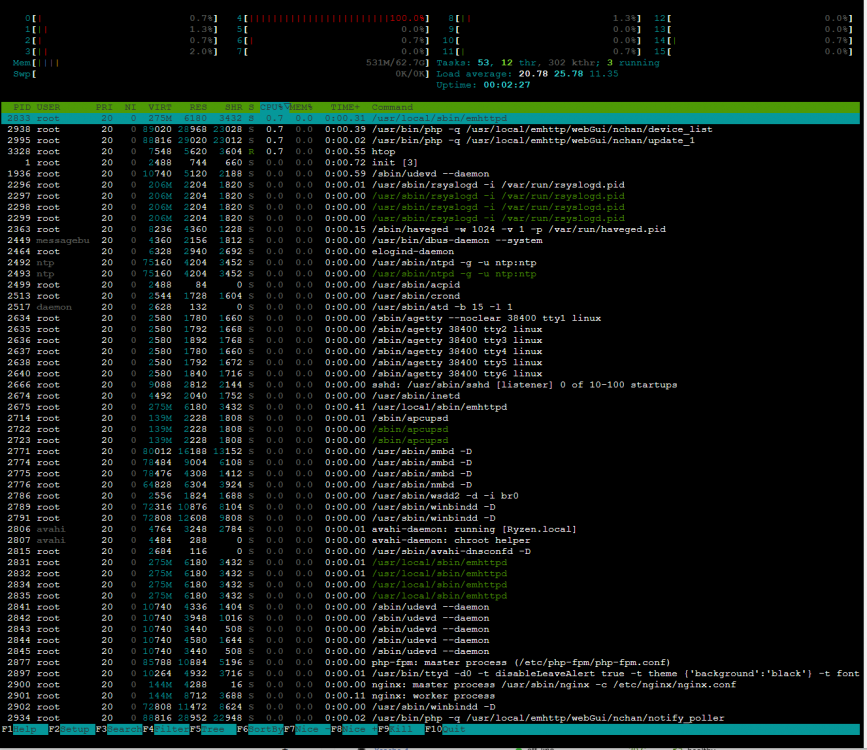
Task: Click the CPU% sorted column header
Action: [x=274, y=107]
